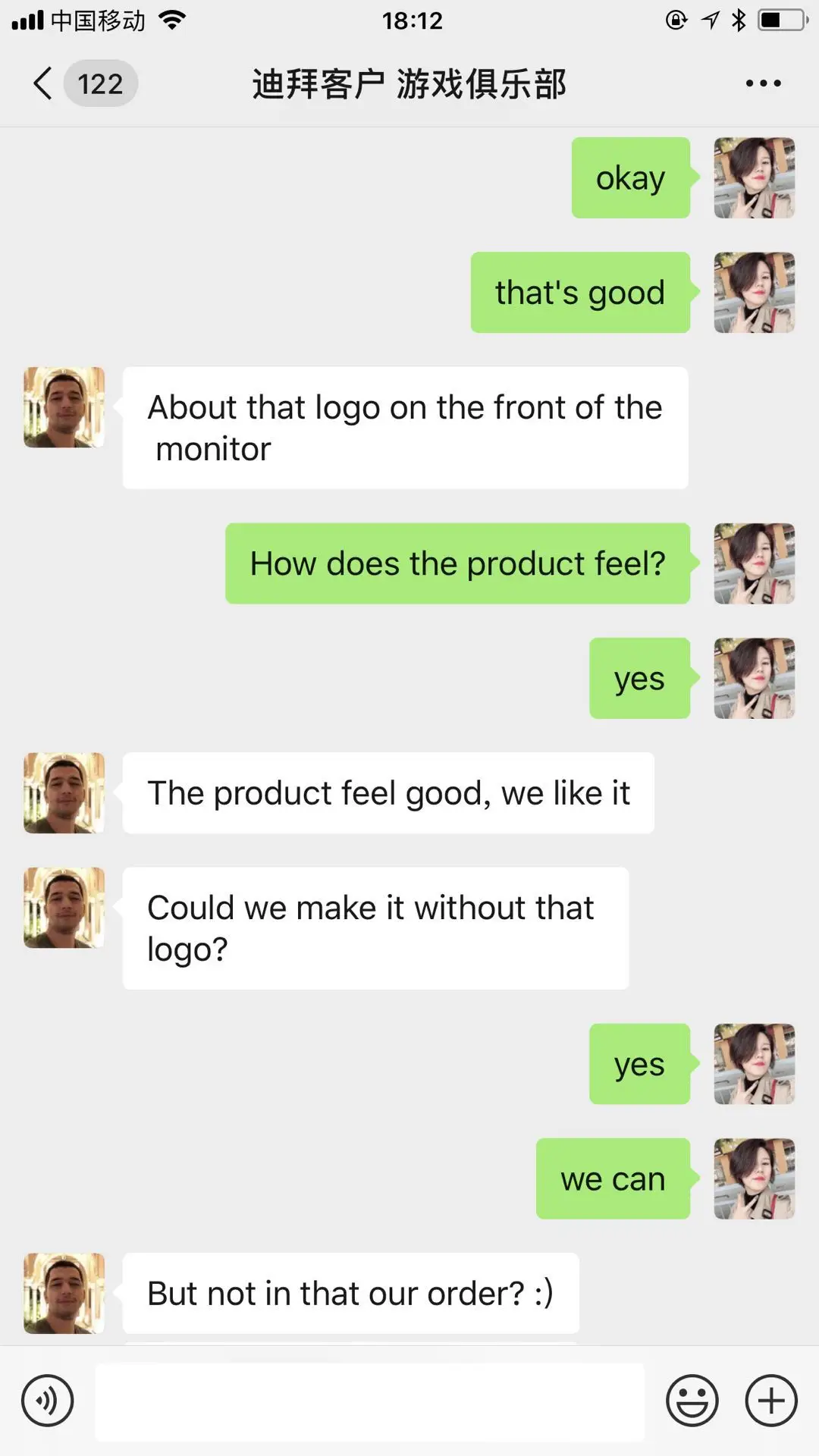The width and height of the screenshot is (819, 1456).
Task: Select the 'How does the product feel?' bubble
Action: 458,563
